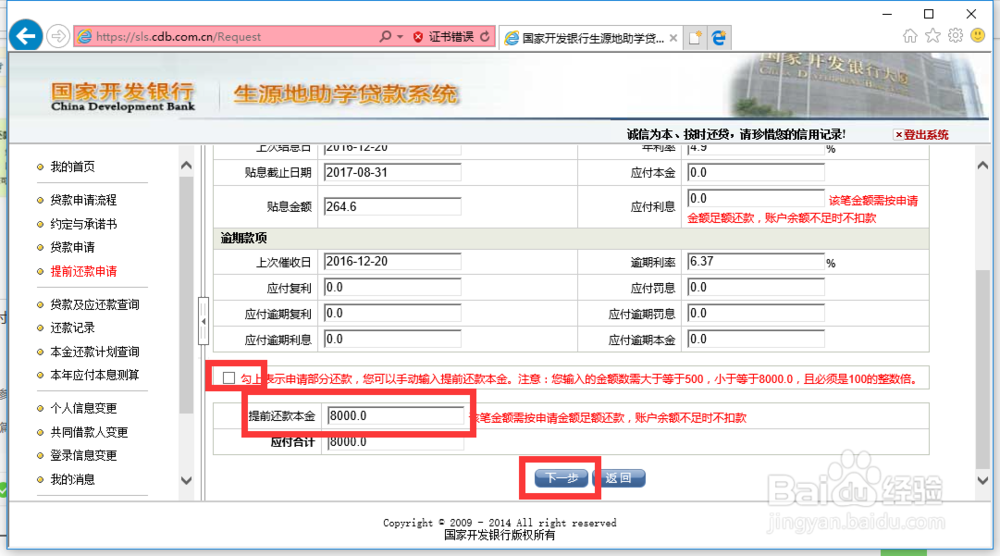Open a new blank tab
Image resolution: width=1000 pixels, height=556 pixels.
[x=695, y=38]
